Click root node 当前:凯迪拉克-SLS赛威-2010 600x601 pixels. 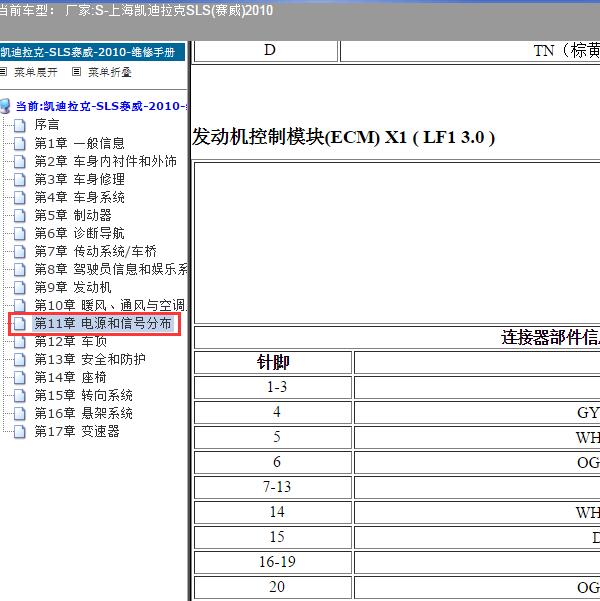click(x=102, y=106)
